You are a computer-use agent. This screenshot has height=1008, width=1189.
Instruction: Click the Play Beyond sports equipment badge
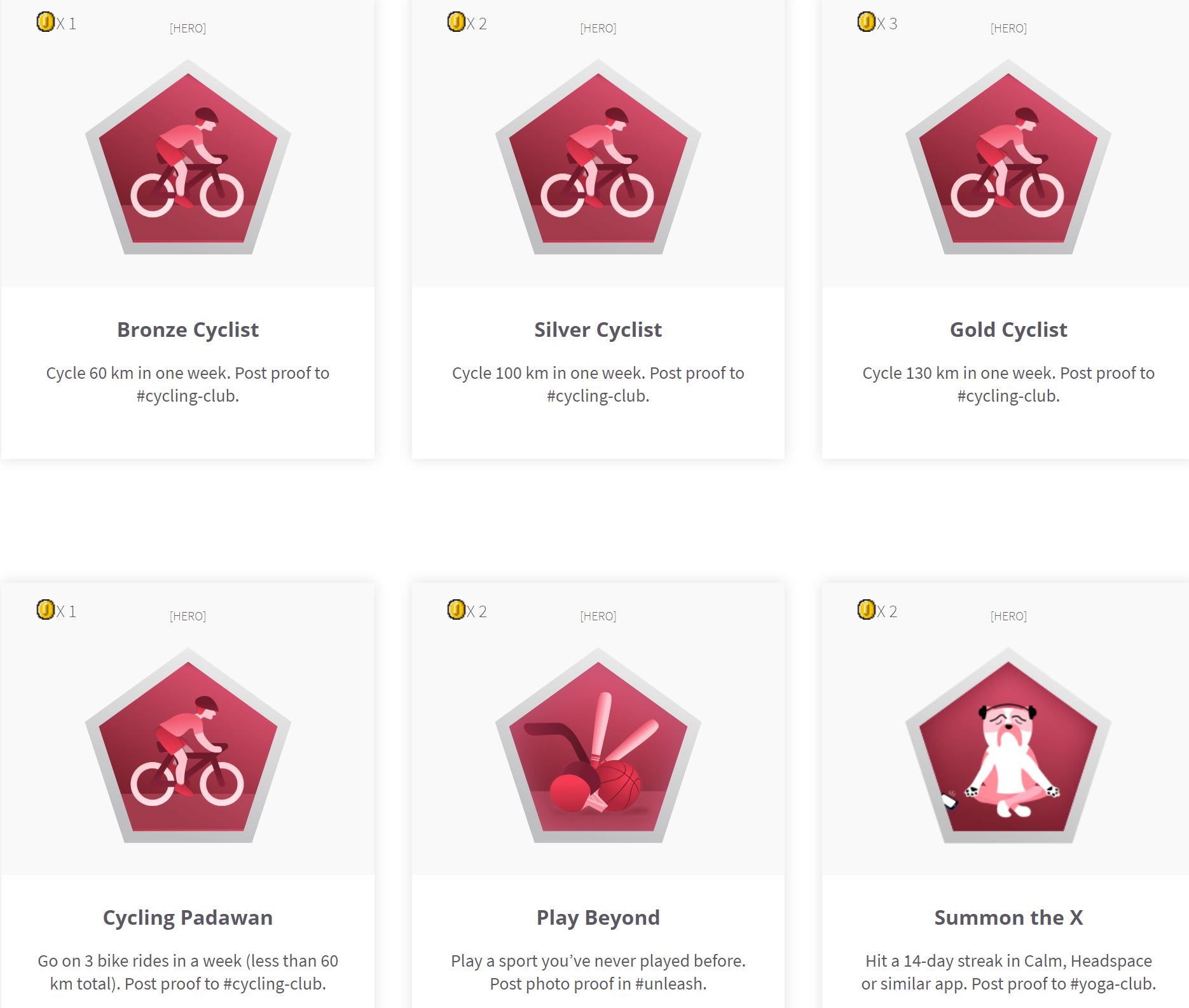[598, 746]
